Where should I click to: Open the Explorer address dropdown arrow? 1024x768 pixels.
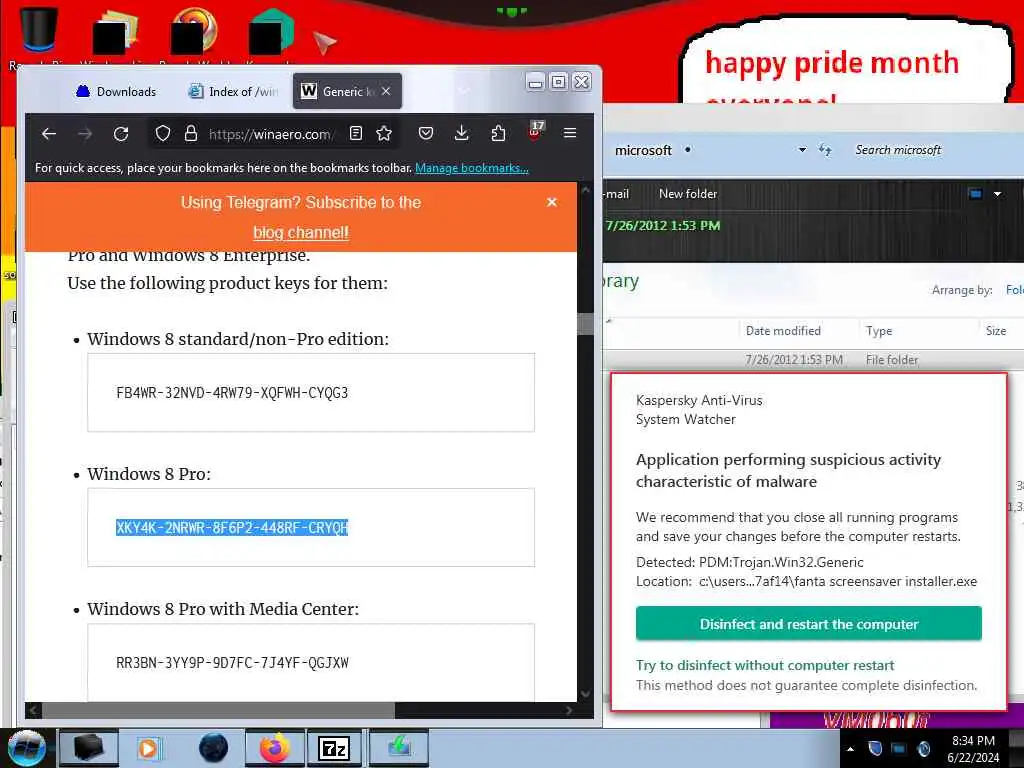pos(802,150)
